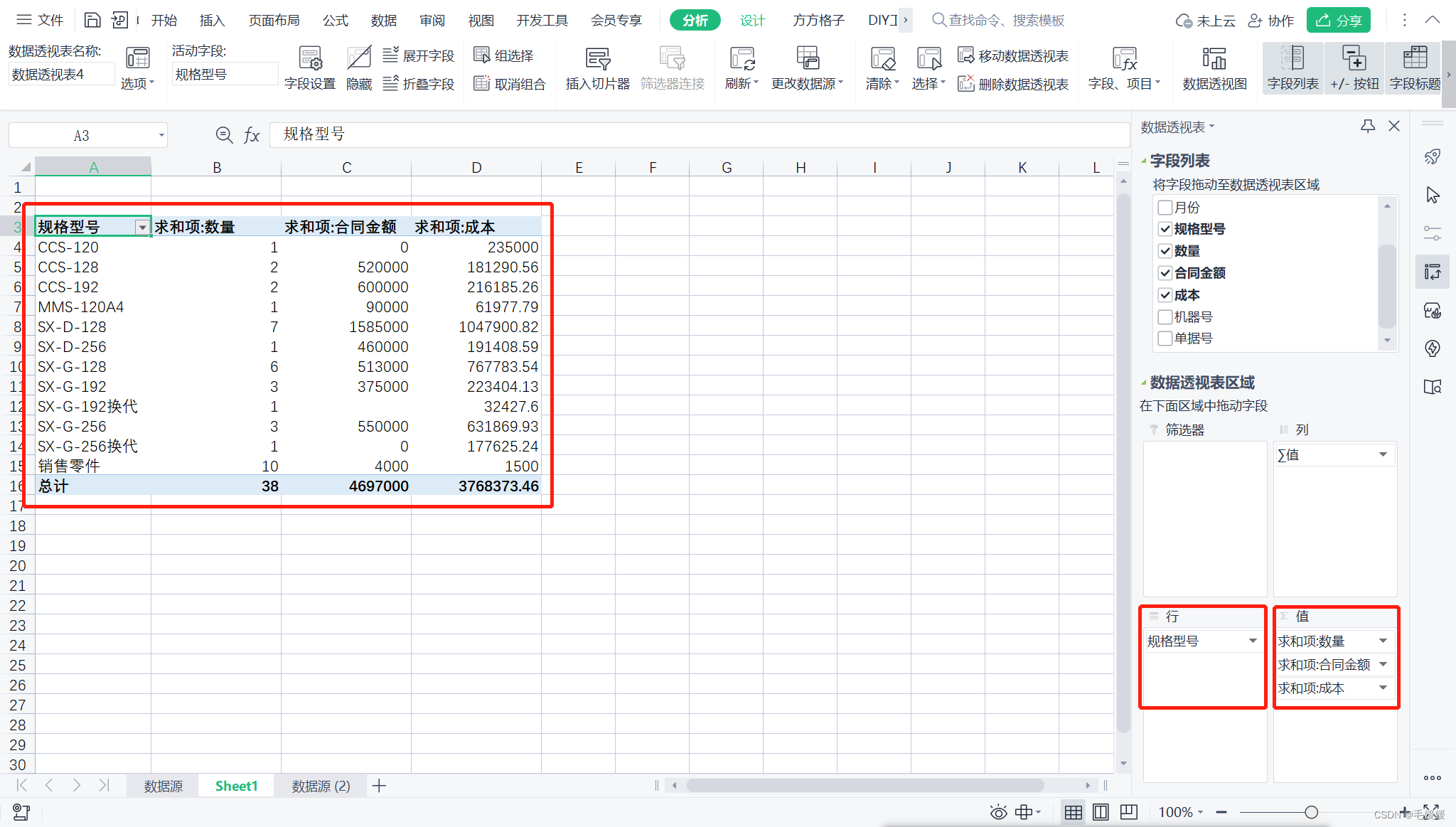Click the 数据透视表名称 name input field
Viewport: 1456px width, 827px height.
61,75
